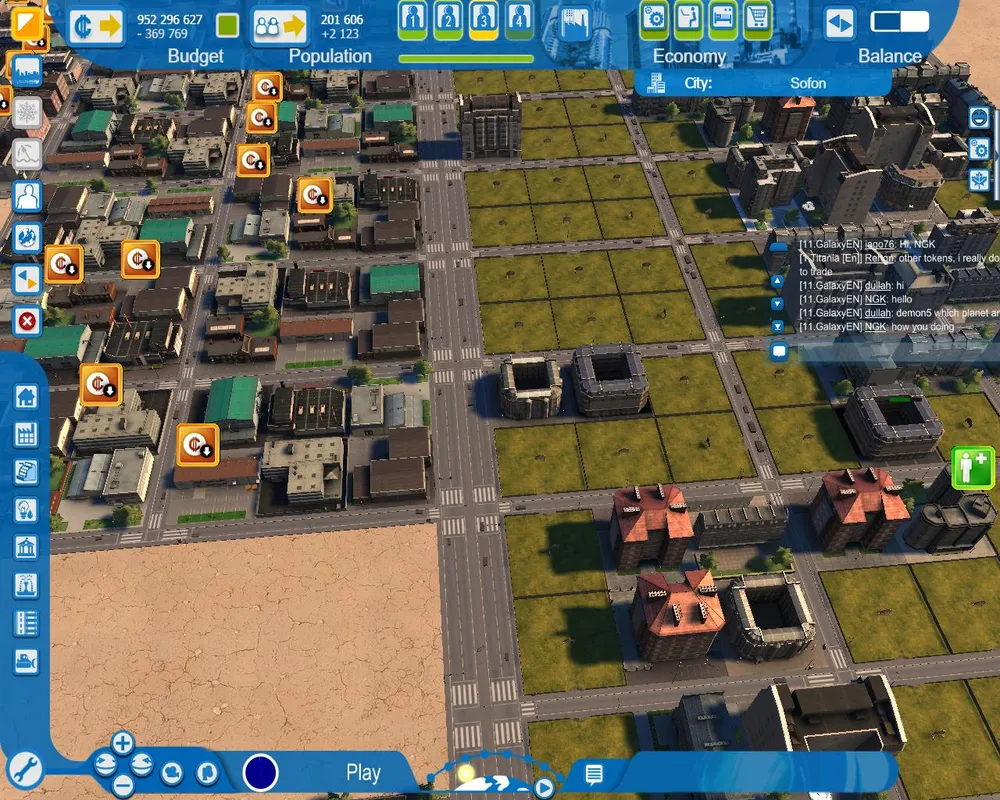Click the sun marker on day cycle

coord(466,773)
